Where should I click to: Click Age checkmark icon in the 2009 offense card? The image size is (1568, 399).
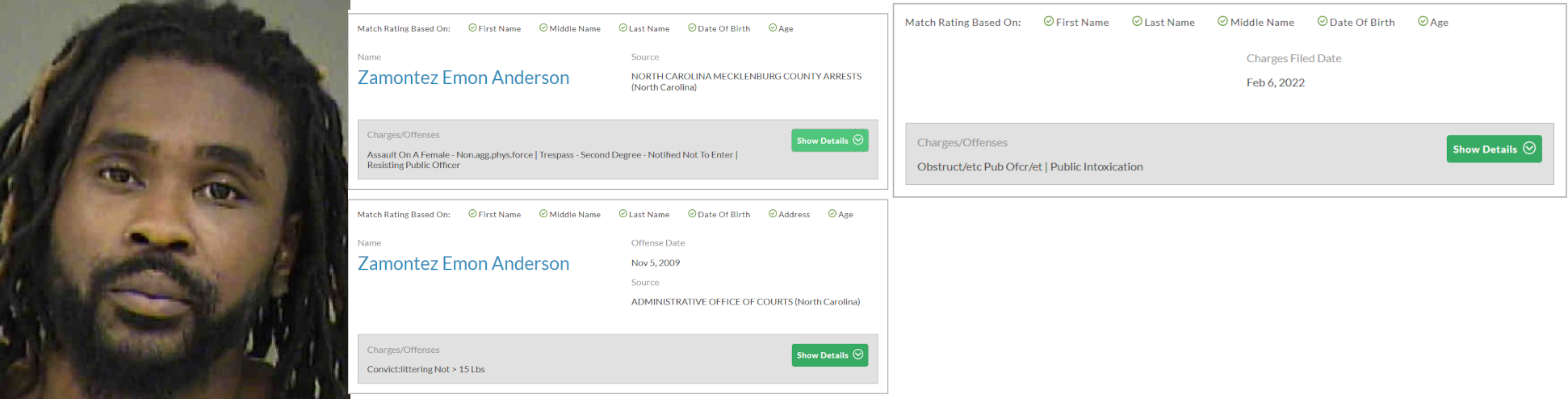pyautogui.click(x=832, y=214)
